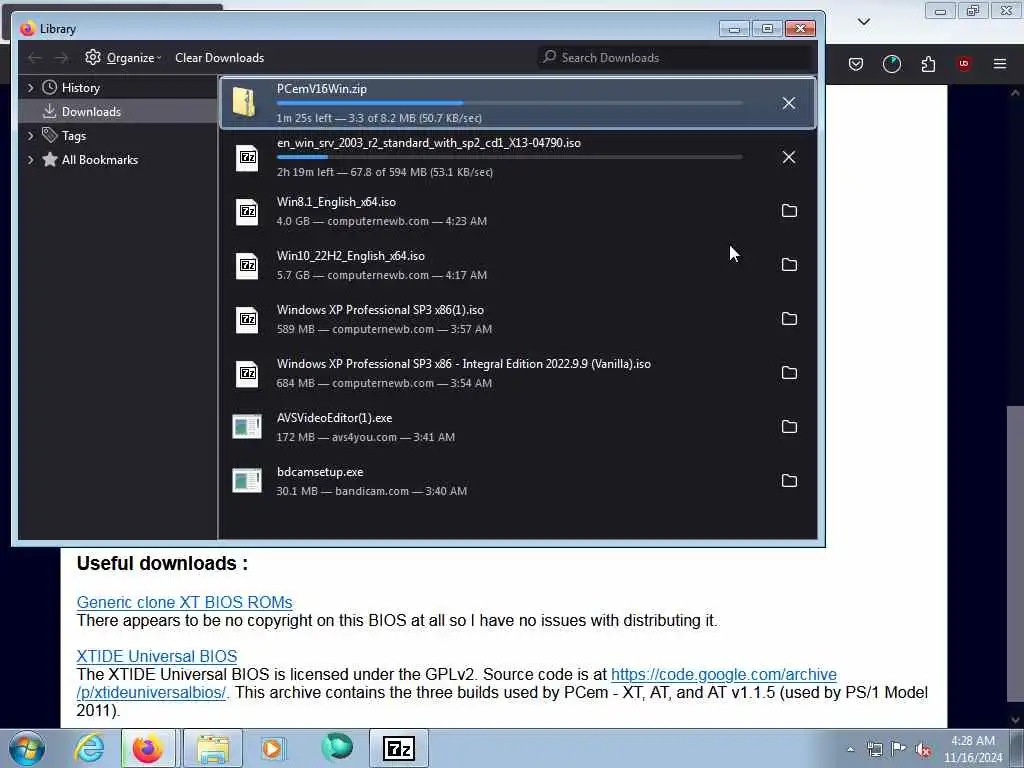Select All Bookmarks in the sidebar
The height and width of the screenshot is (768, 1024).
pos(100,160)
